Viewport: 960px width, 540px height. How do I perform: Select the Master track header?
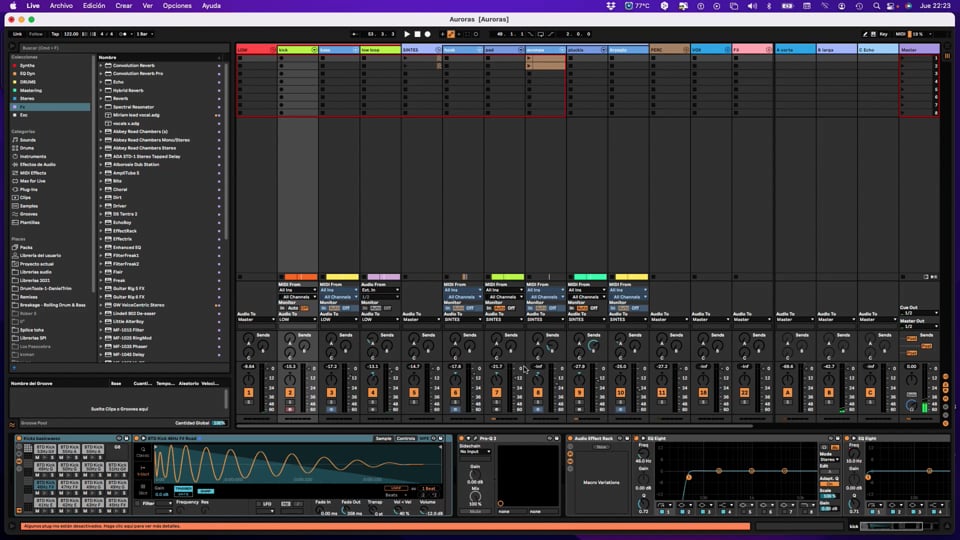tap(918, 50)
